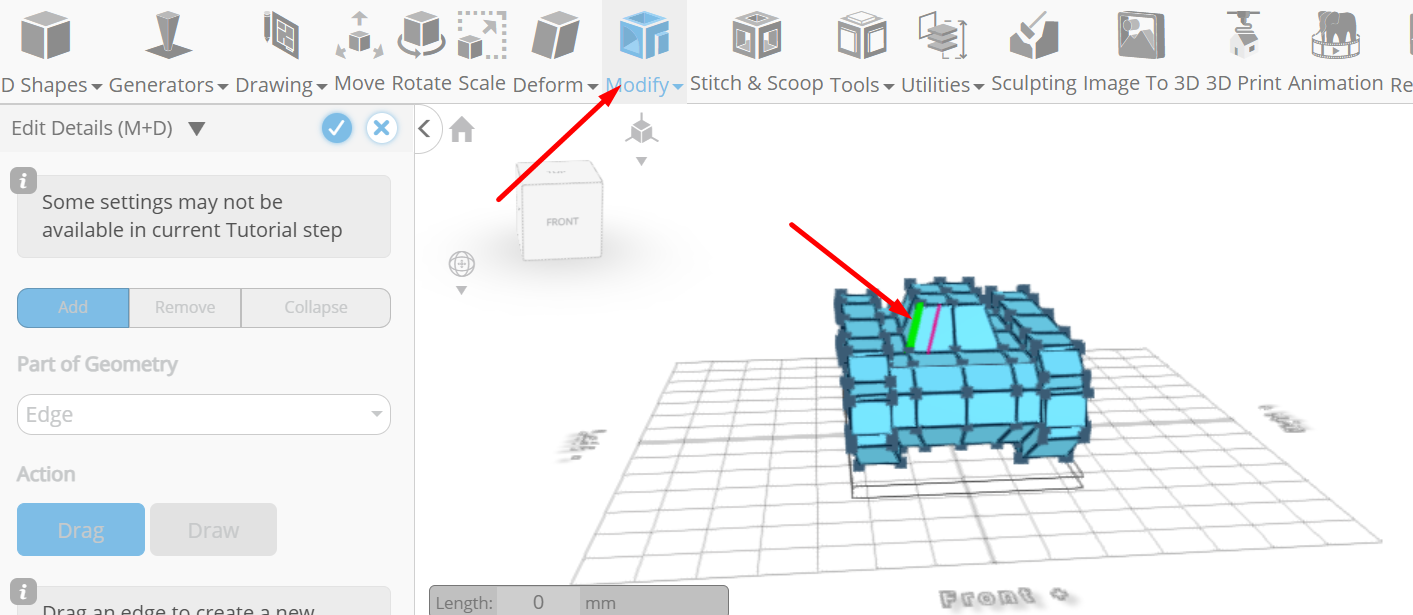The image size is (1413, 615).
Task: Click the Sculpting label in toolbar
Action: pyautogui.click(x=1034, y=84)
